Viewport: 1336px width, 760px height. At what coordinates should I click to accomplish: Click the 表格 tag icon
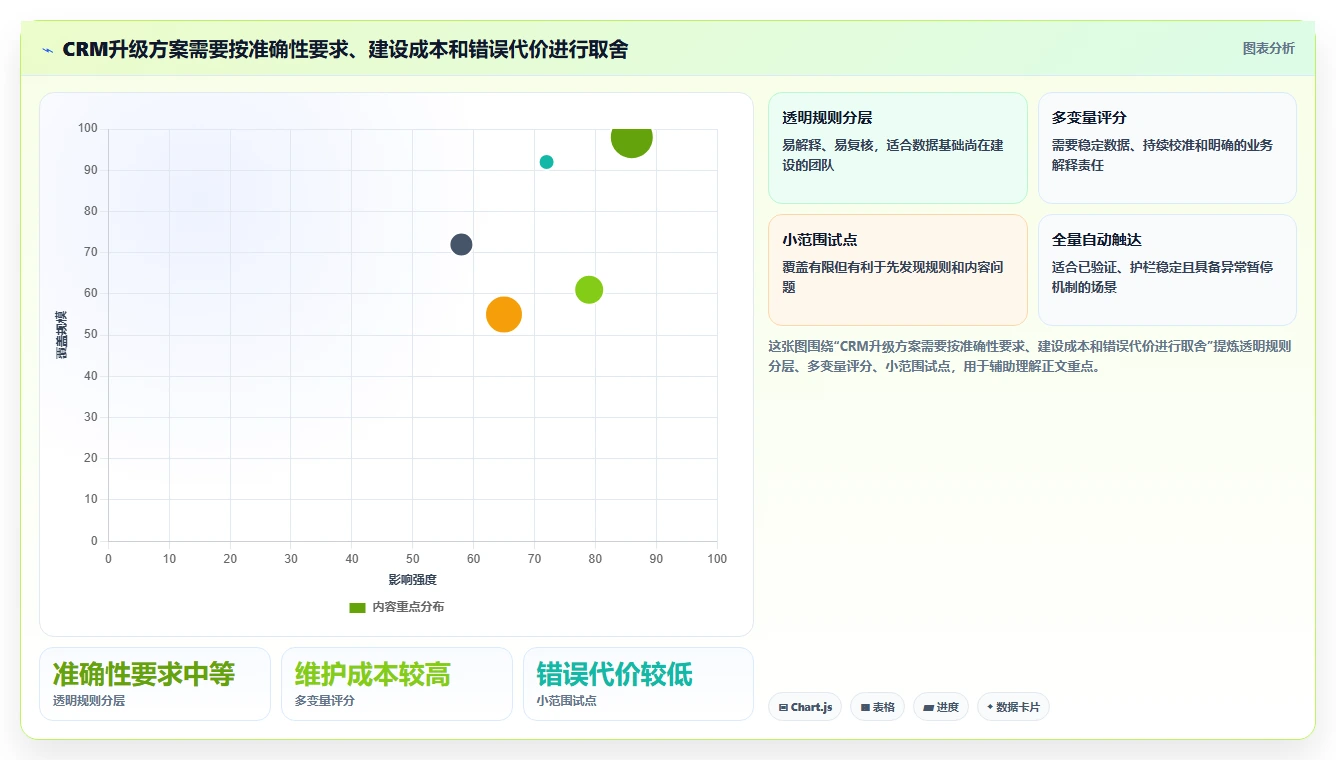tap(865, 708)
